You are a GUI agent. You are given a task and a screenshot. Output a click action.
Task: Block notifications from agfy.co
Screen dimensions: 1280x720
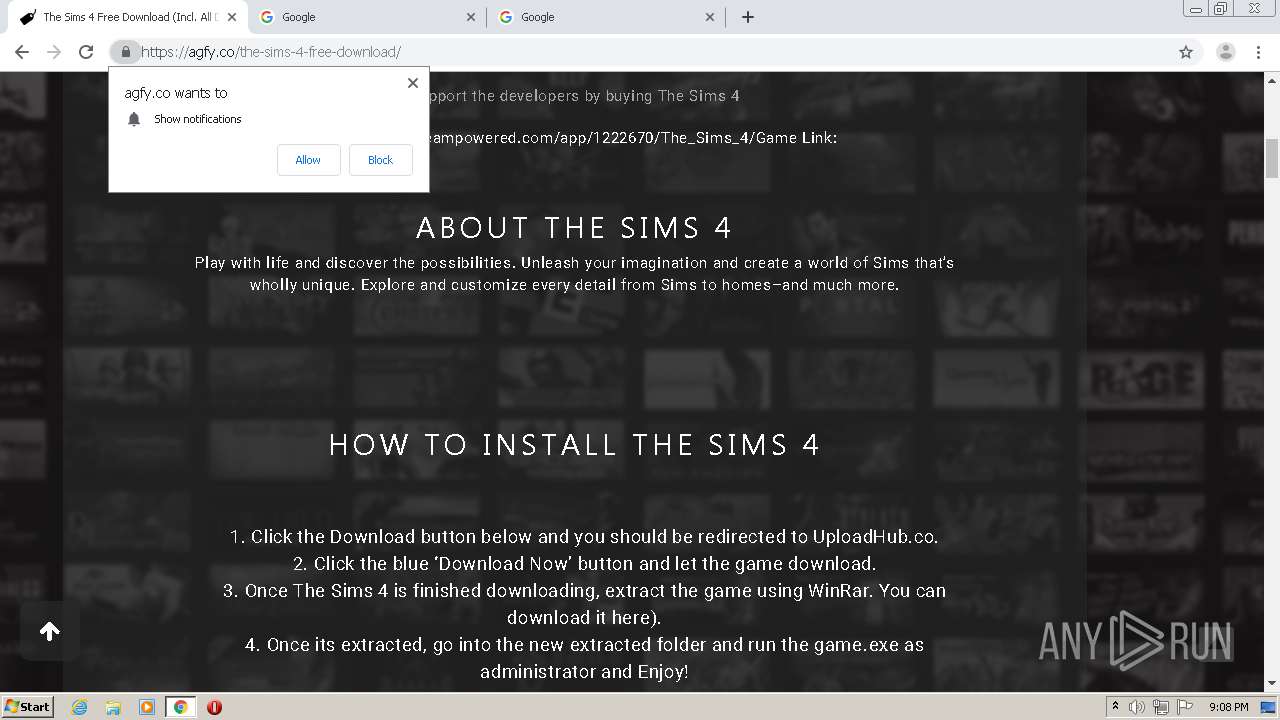(x=380, y=160)
